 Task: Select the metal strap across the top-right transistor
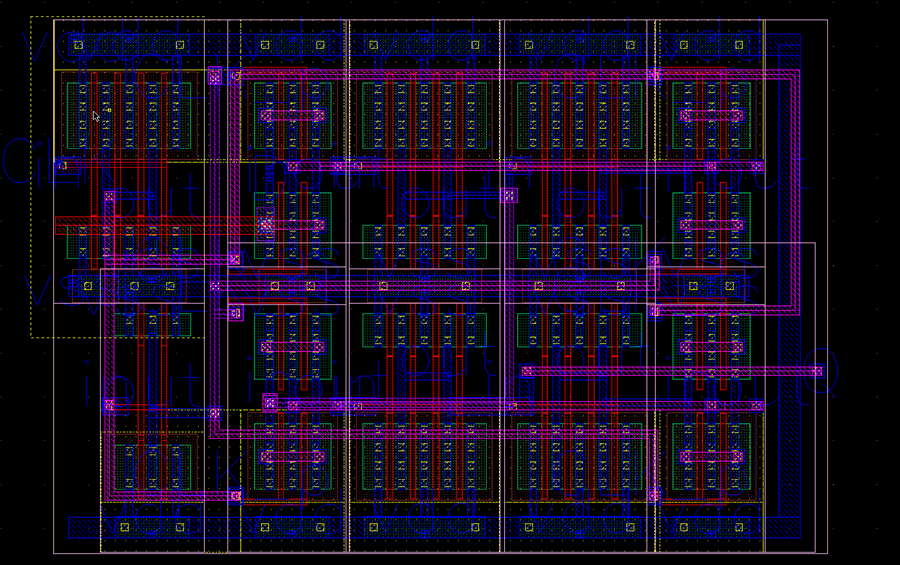click(x=711, y=115)
